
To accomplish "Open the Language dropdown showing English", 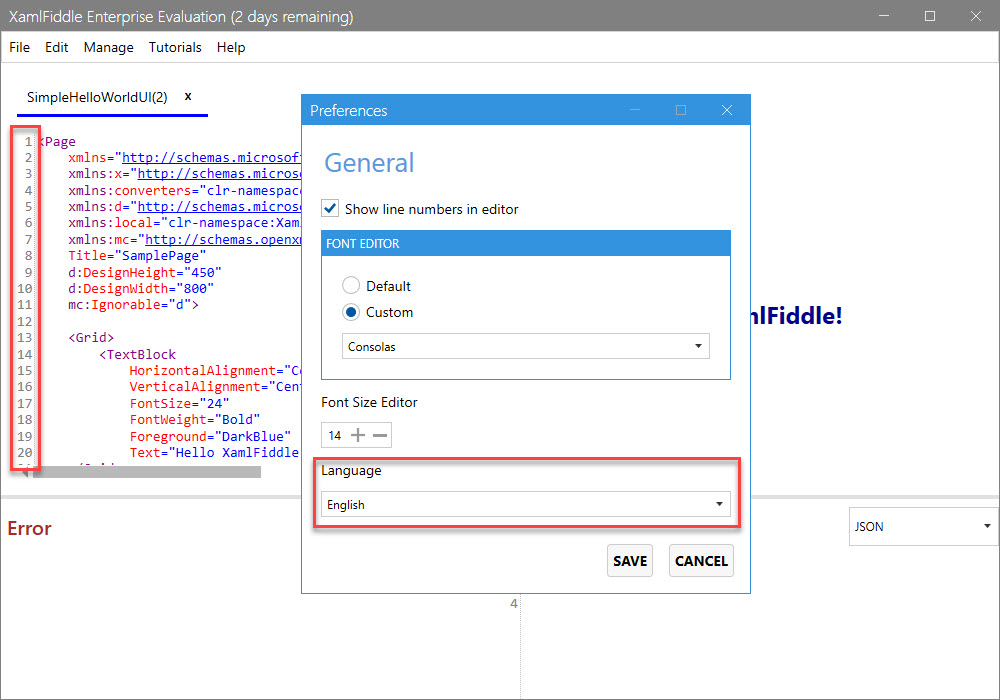I will (x=526, y=504).
